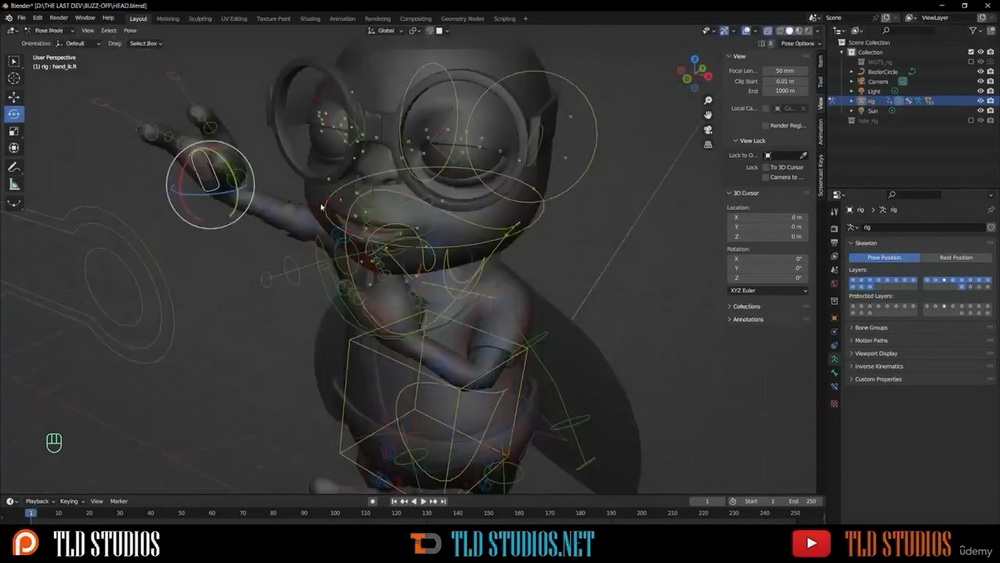Expand the Bone Groups panel
The height and width of the screenshot is (563, 1000).
click(871, 328)
